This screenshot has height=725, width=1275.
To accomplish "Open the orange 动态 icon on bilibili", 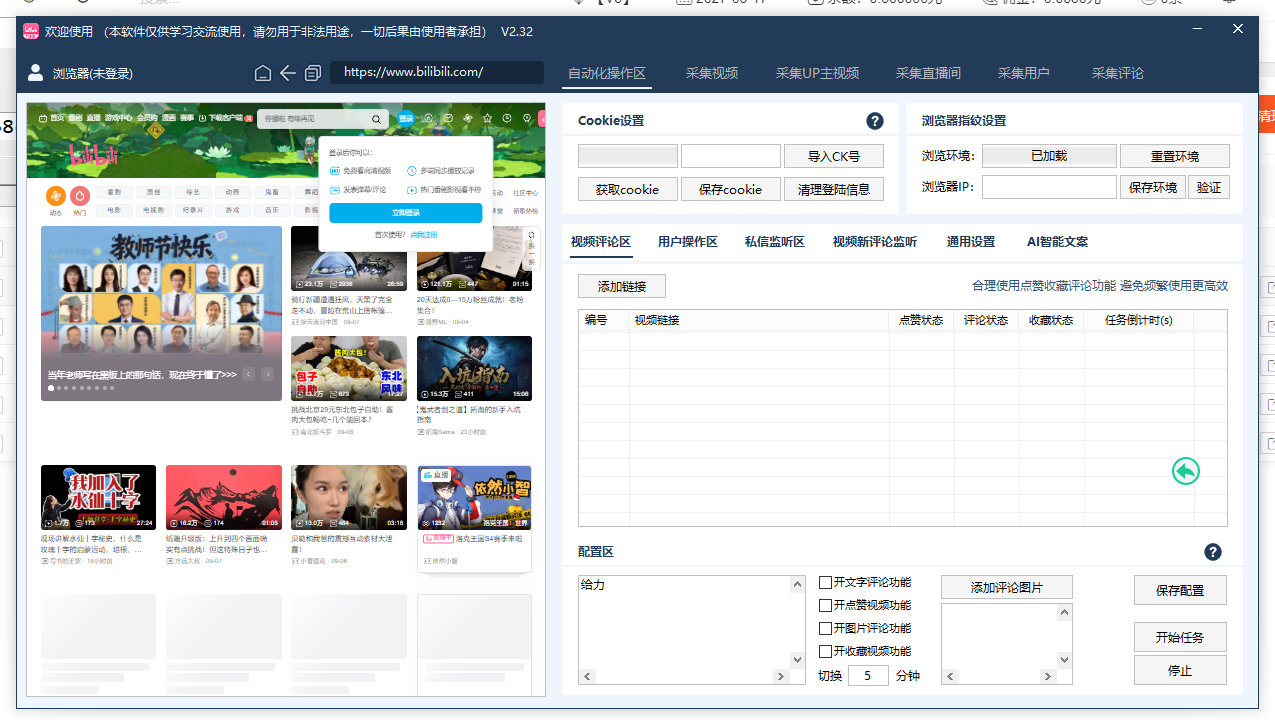I will (56, 196).
